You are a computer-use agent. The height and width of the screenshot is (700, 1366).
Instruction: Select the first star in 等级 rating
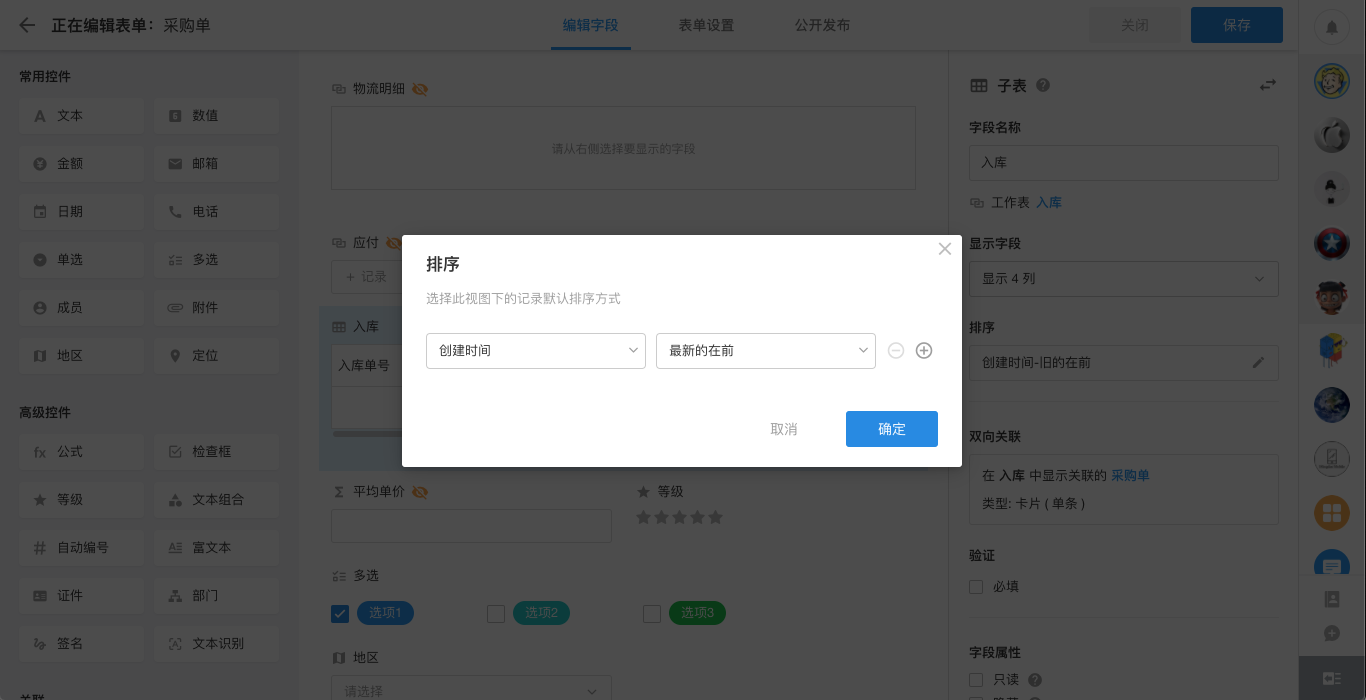644,518
